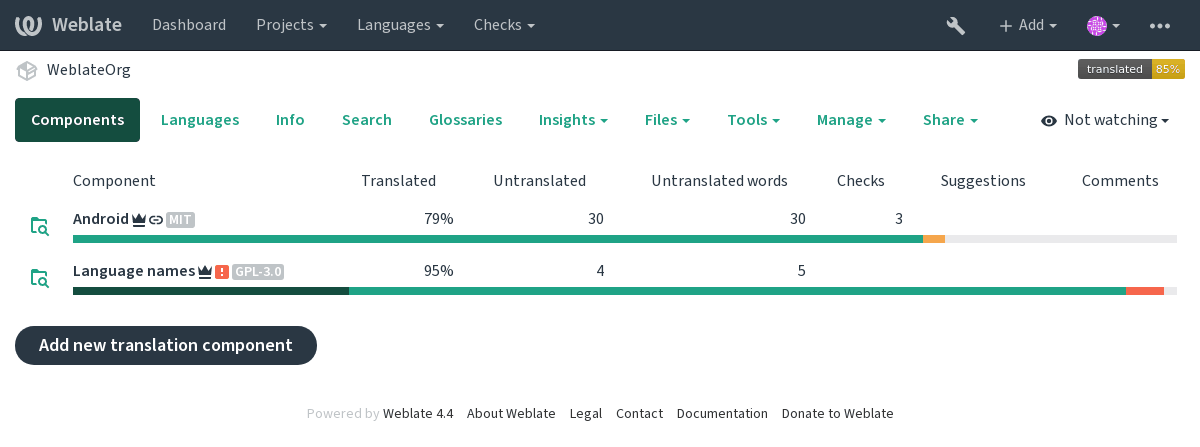Click the red alert icon on Language names
1200x447 pixels.
click(x=222, y=271)
